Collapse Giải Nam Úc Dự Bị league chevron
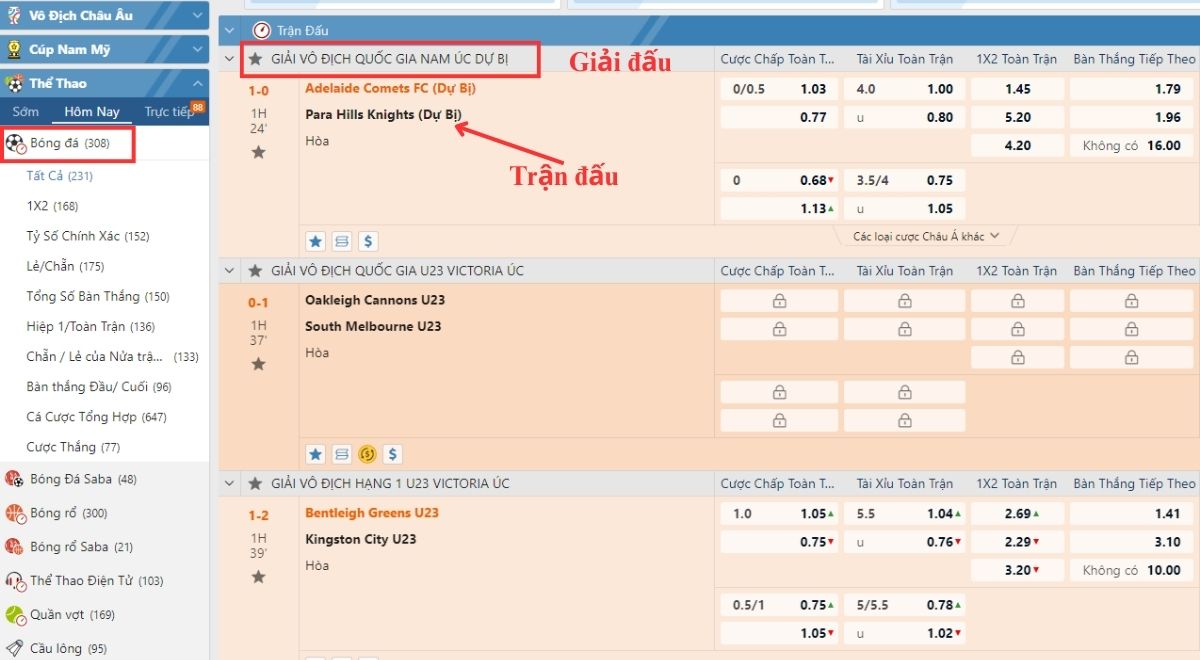Viewport: 1200px width, 660px height. (231, 59)
